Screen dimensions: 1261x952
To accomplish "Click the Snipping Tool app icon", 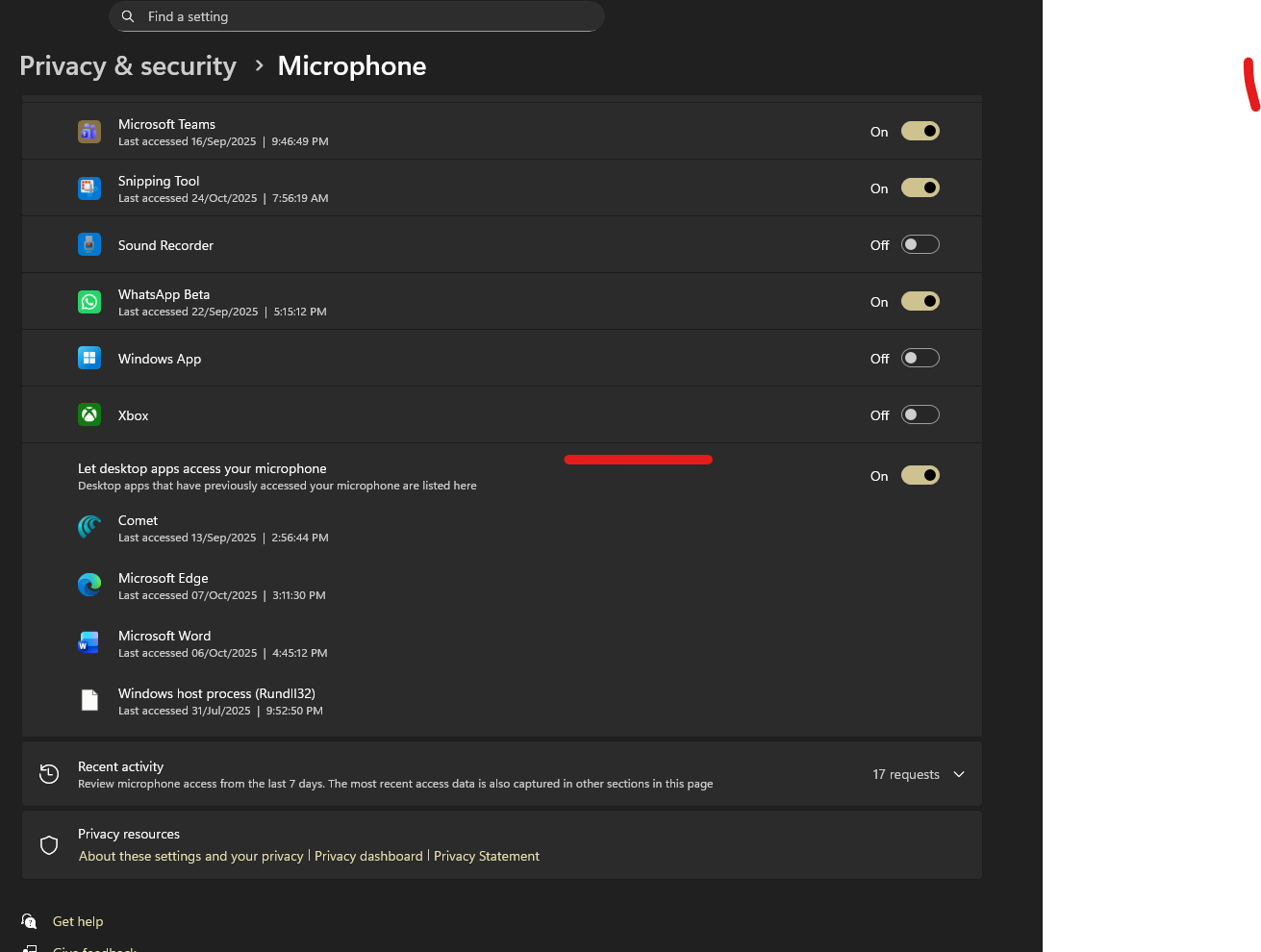I will [x=89, y=188].
